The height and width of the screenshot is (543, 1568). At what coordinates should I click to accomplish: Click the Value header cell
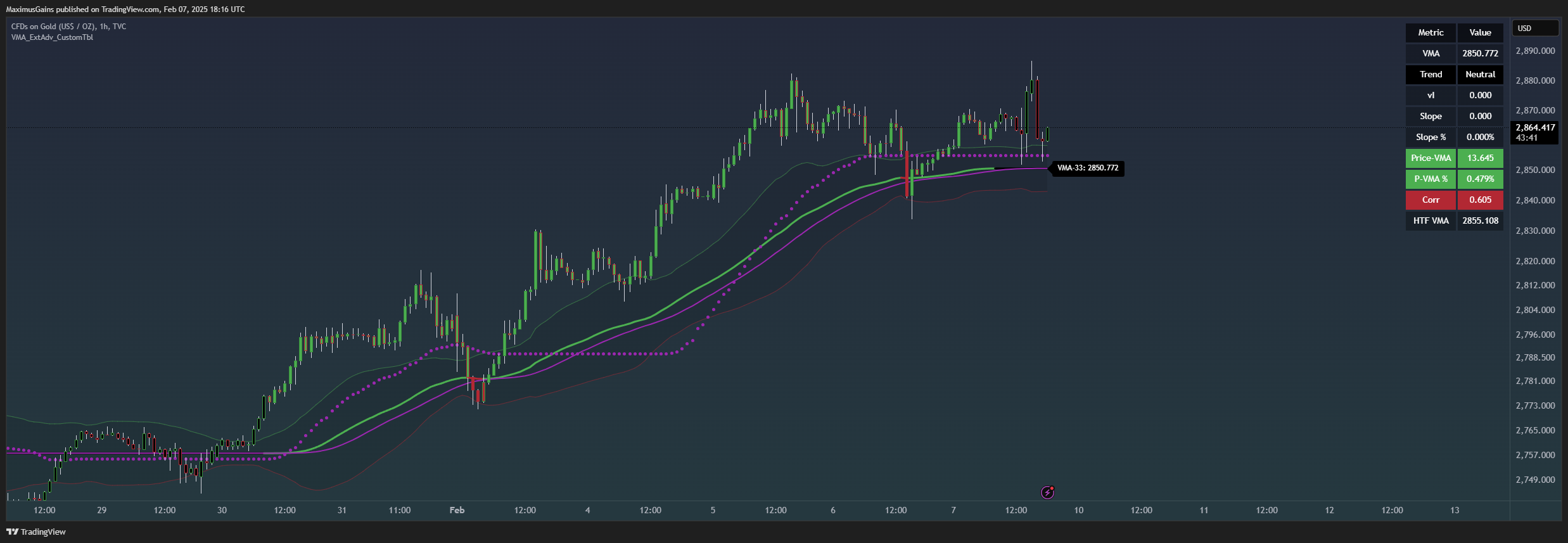1480,32
